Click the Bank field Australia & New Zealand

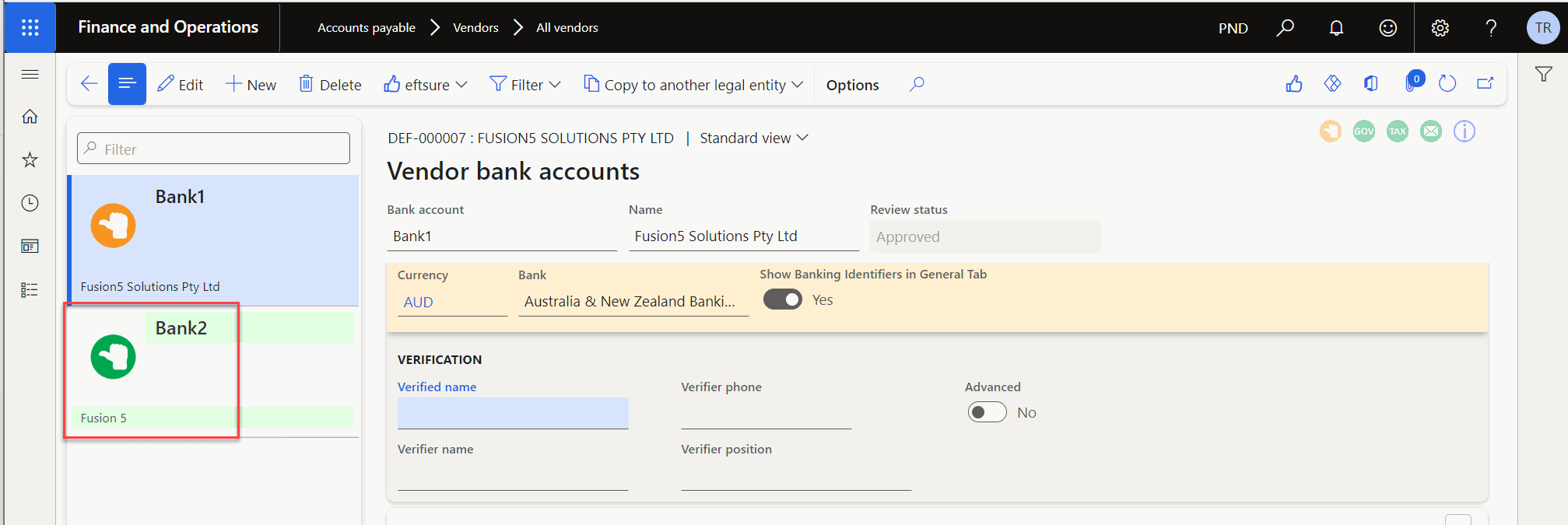click(x=633, y=302)
